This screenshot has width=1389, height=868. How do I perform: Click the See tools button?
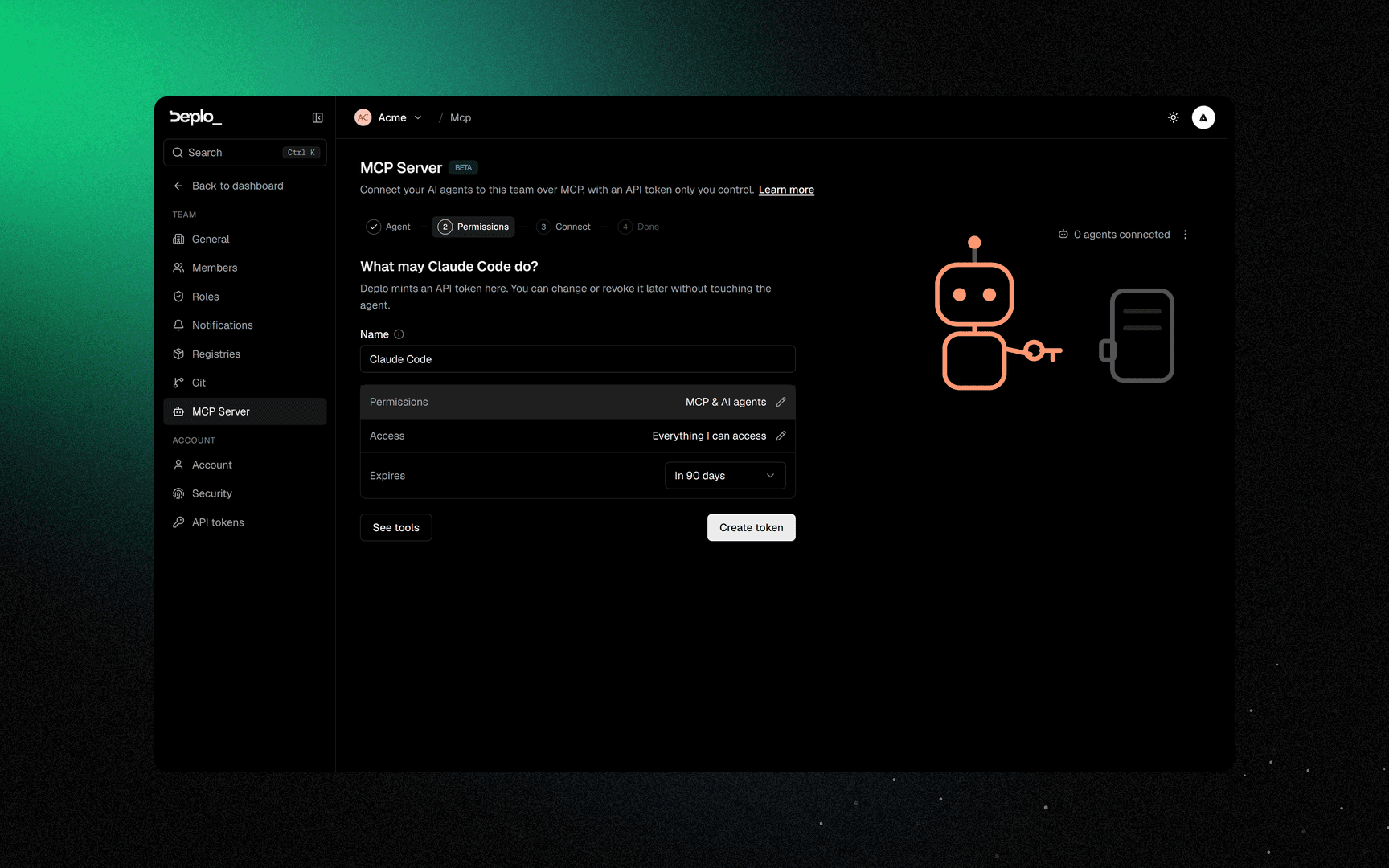click(x=396, y=528)
